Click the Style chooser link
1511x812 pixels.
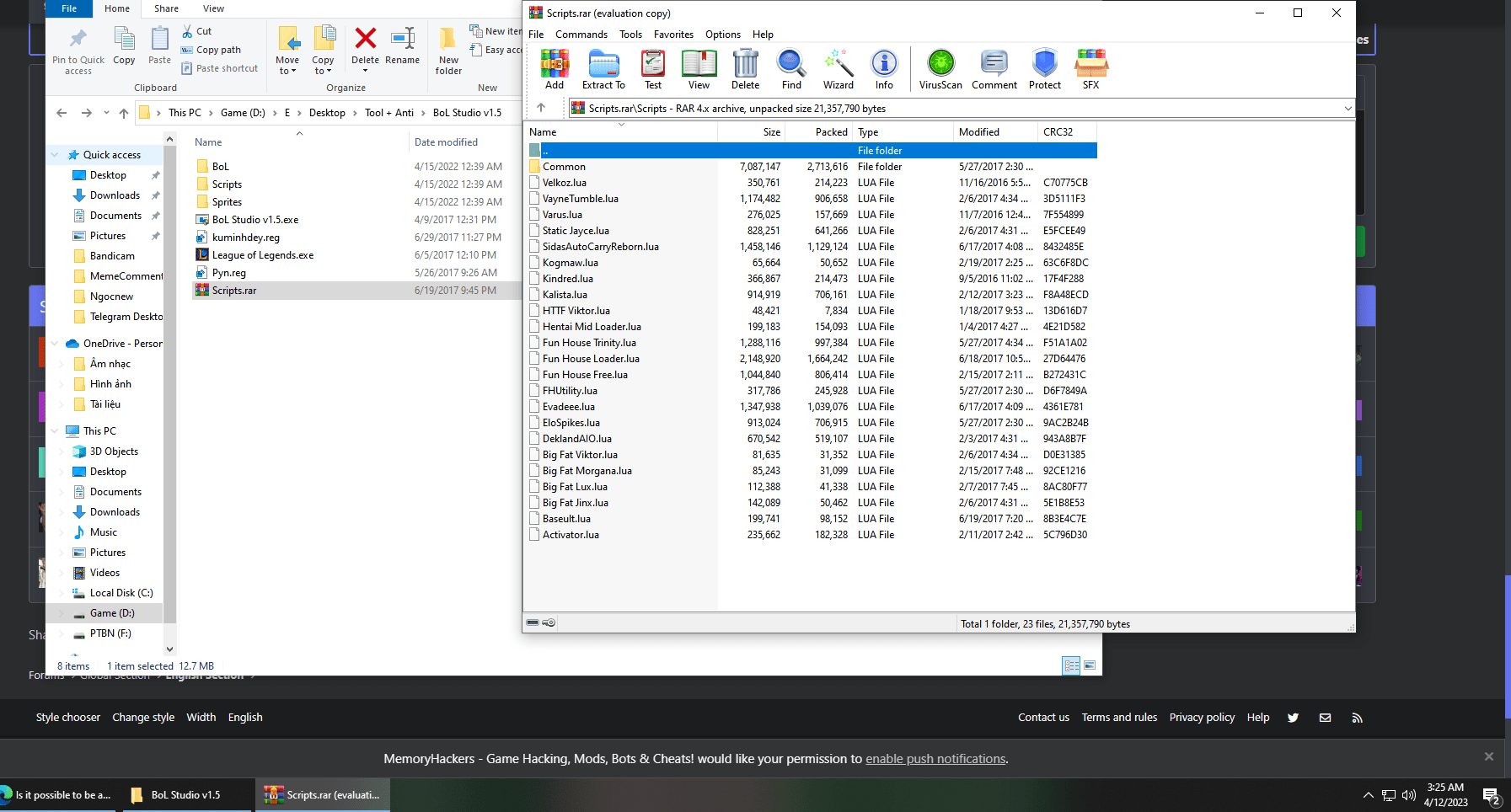[x=68, y=718]
